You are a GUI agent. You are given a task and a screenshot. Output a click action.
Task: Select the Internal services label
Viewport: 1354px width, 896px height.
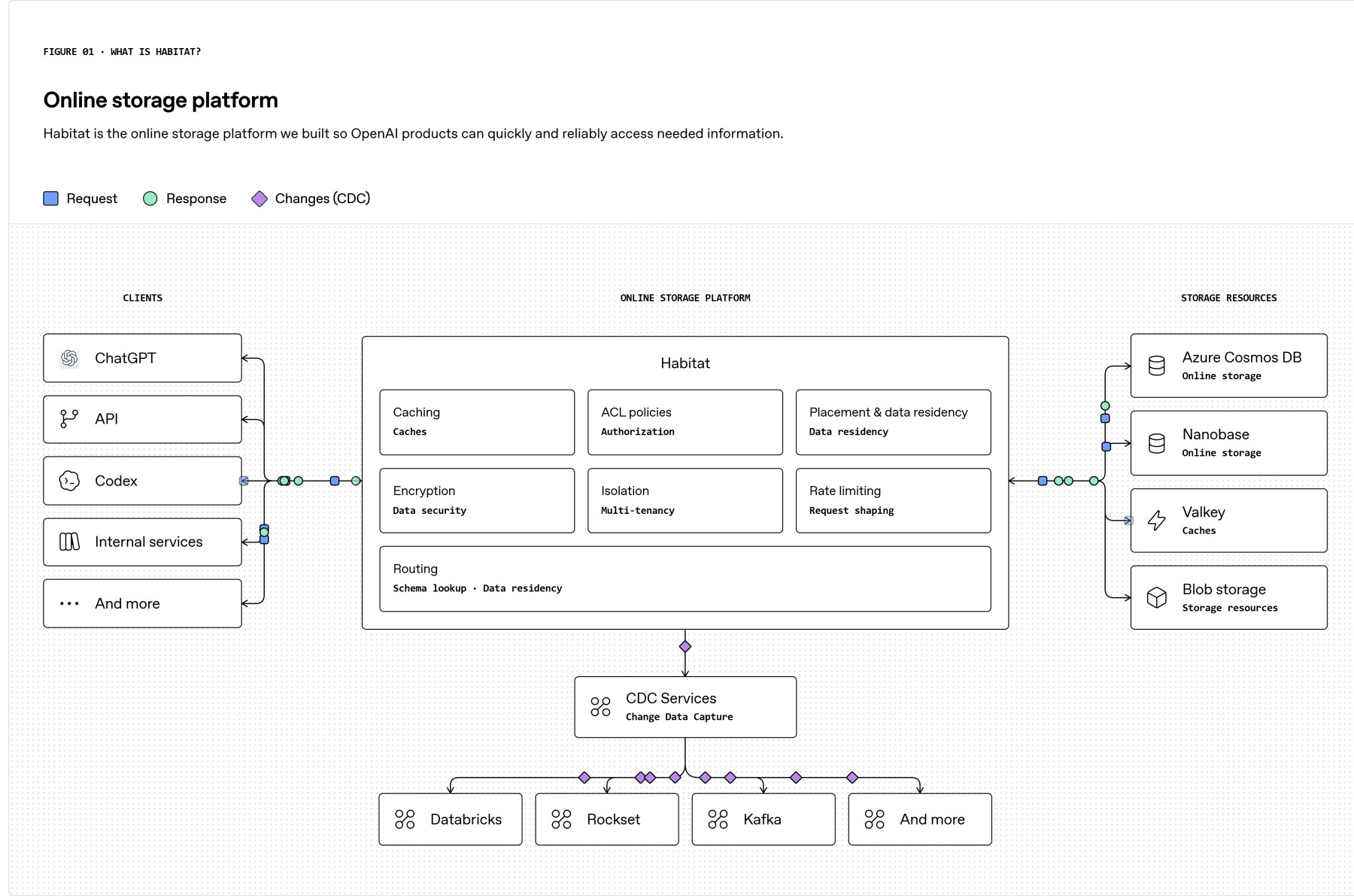coord(149,542)
